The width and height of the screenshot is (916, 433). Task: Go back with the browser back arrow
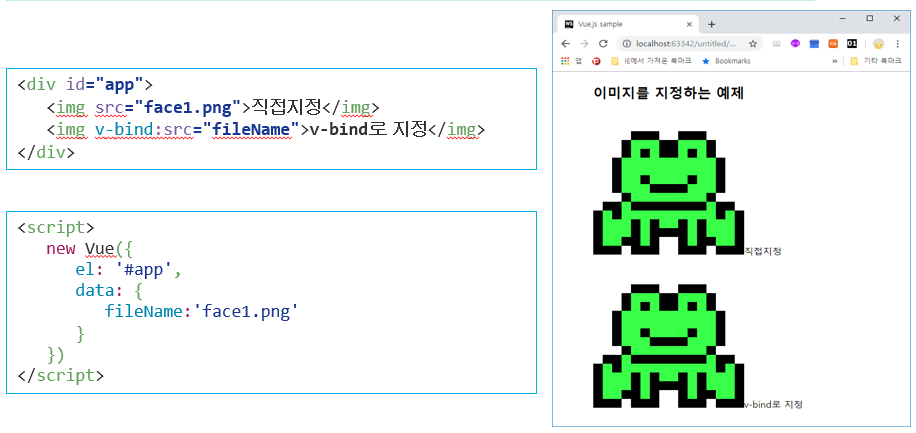point(565,44)
